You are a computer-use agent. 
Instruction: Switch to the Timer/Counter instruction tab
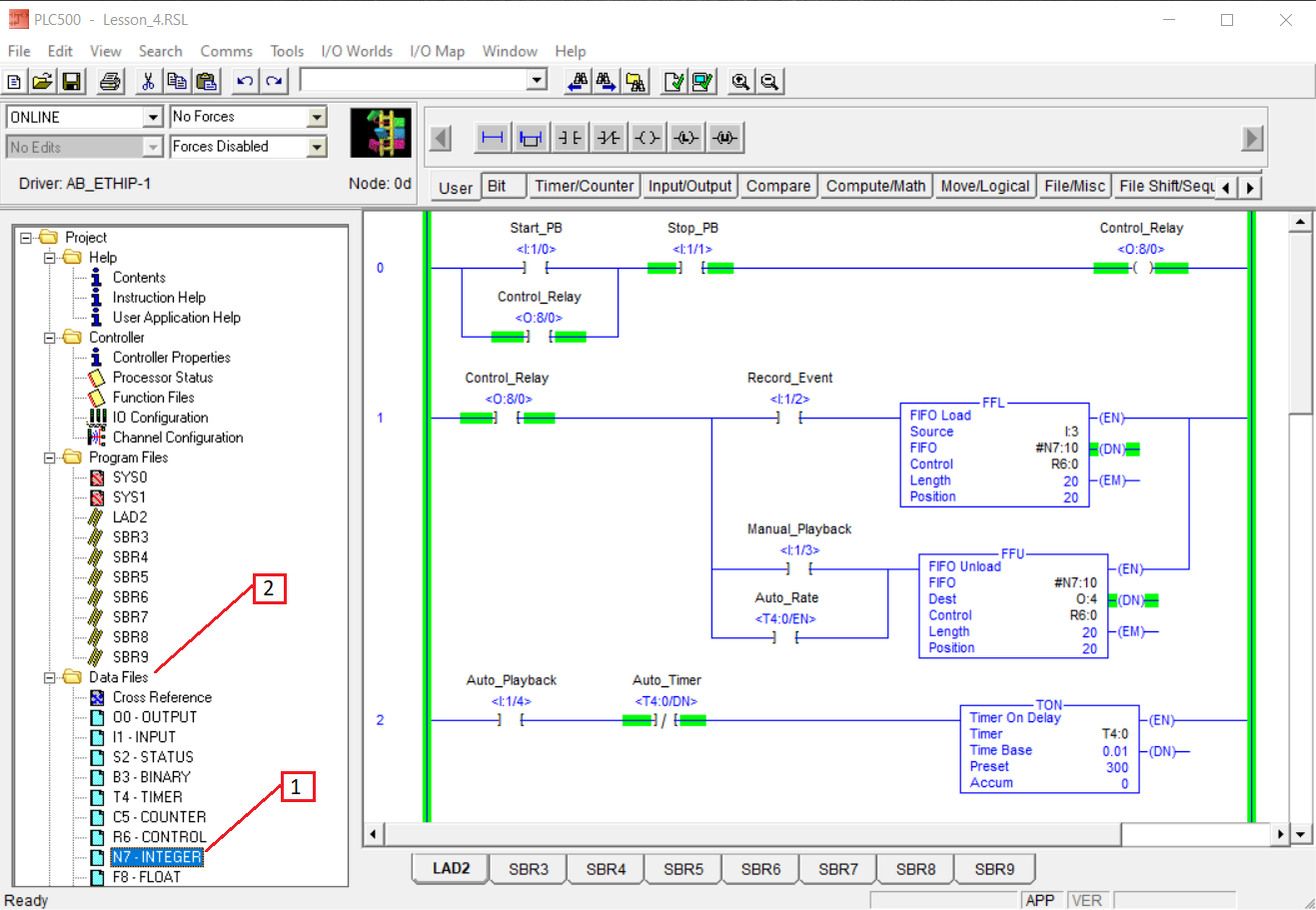(x=584, y=186)
